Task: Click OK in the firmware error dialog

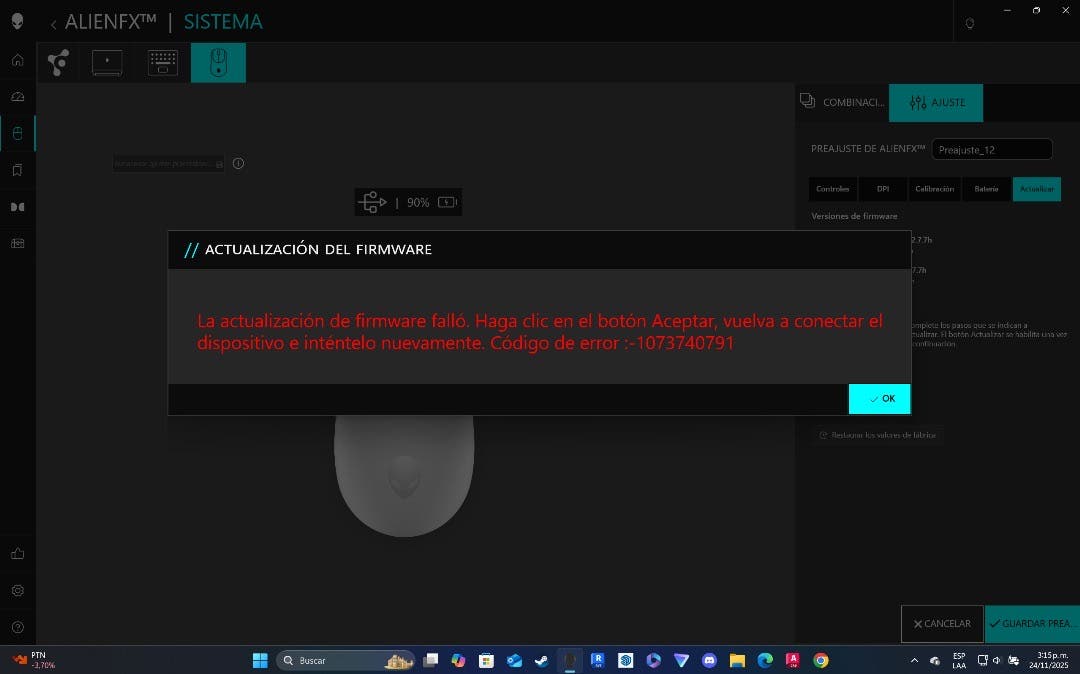Action: pos(880,398)
